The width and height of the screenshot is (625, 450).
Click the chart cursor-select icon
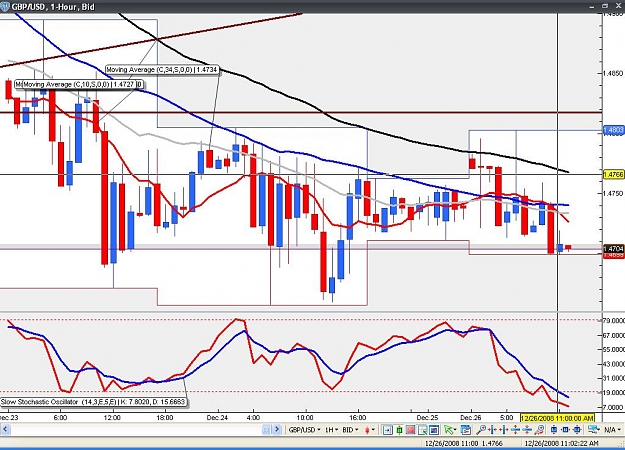coord(423,430)
